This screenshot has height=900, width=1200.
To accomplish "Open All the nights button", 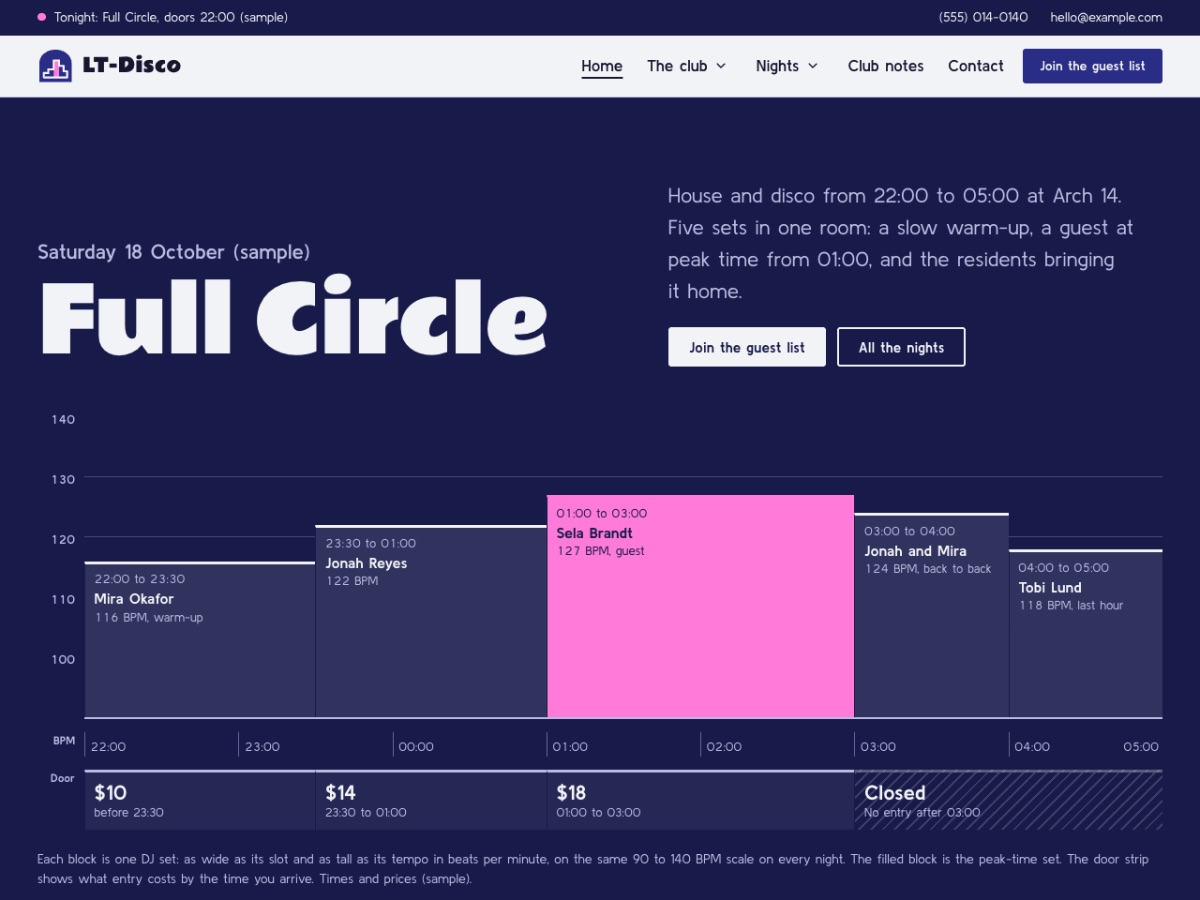I will tap(901, 347).
